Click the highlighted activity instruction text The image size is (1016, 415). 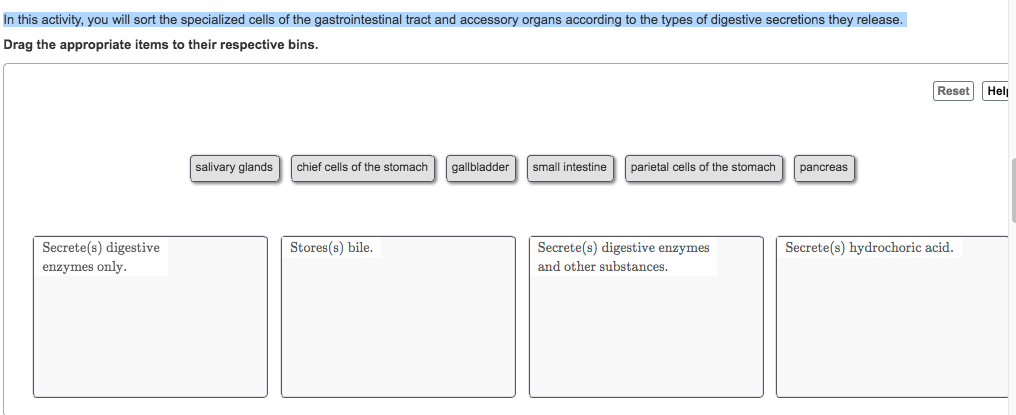455,20
